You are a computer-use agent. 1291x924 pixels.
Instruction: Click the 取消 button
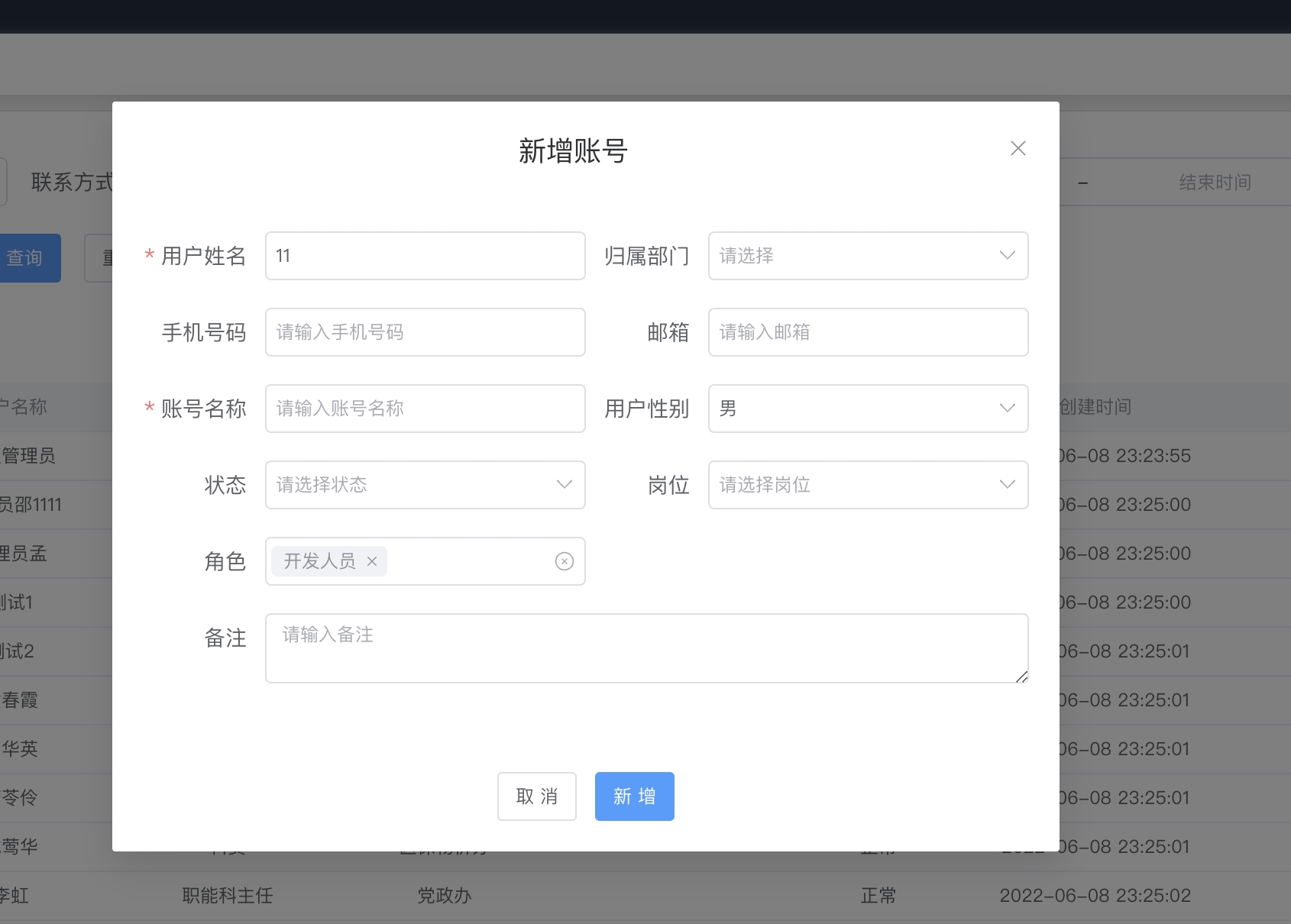click(x=537, y=796)
